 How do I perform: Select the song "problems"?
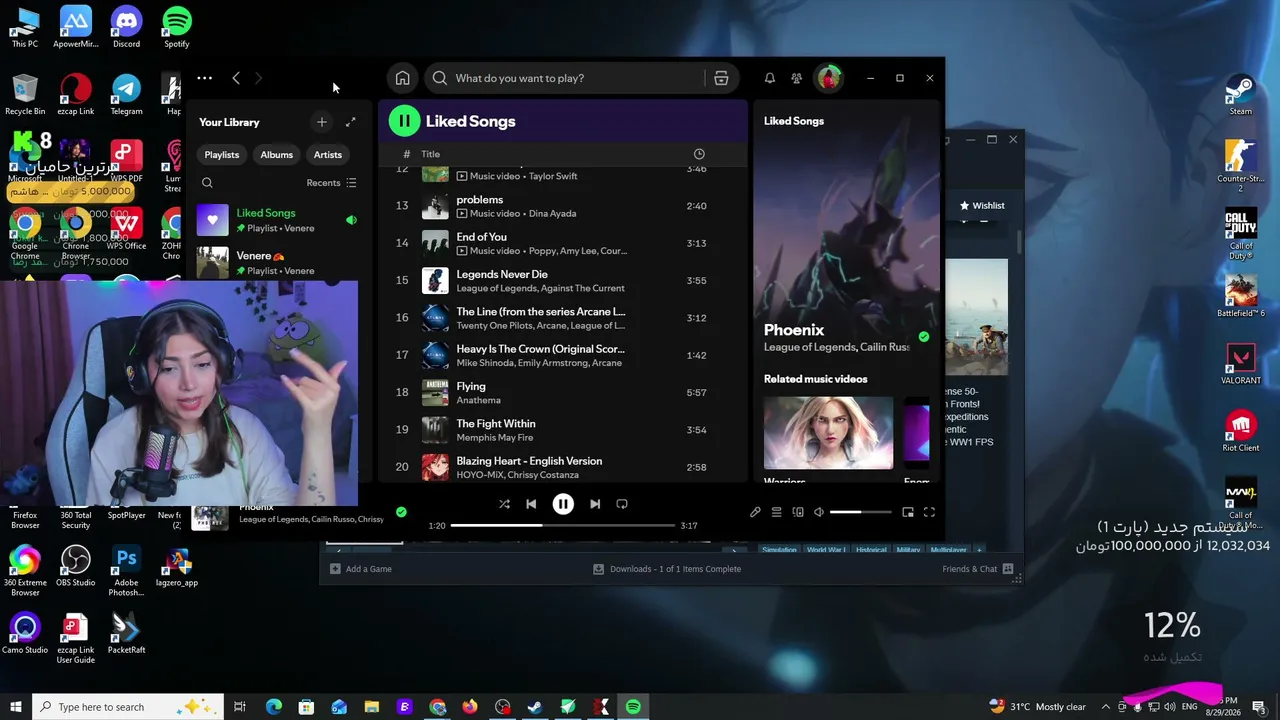480,199
